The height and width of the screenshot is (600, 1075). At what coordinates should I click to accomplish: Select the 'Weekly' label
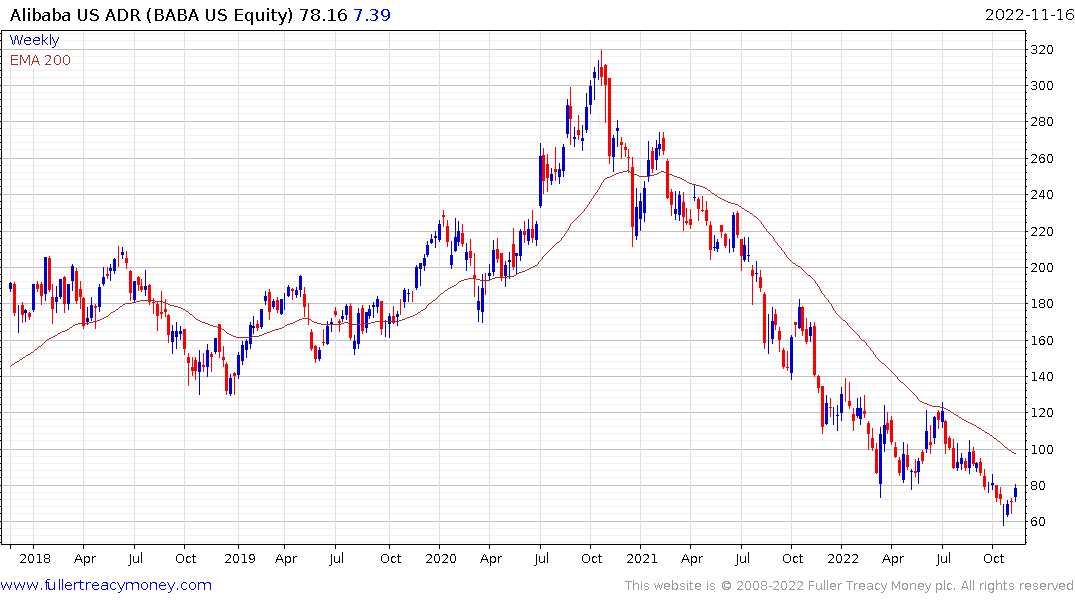point(34,40)
